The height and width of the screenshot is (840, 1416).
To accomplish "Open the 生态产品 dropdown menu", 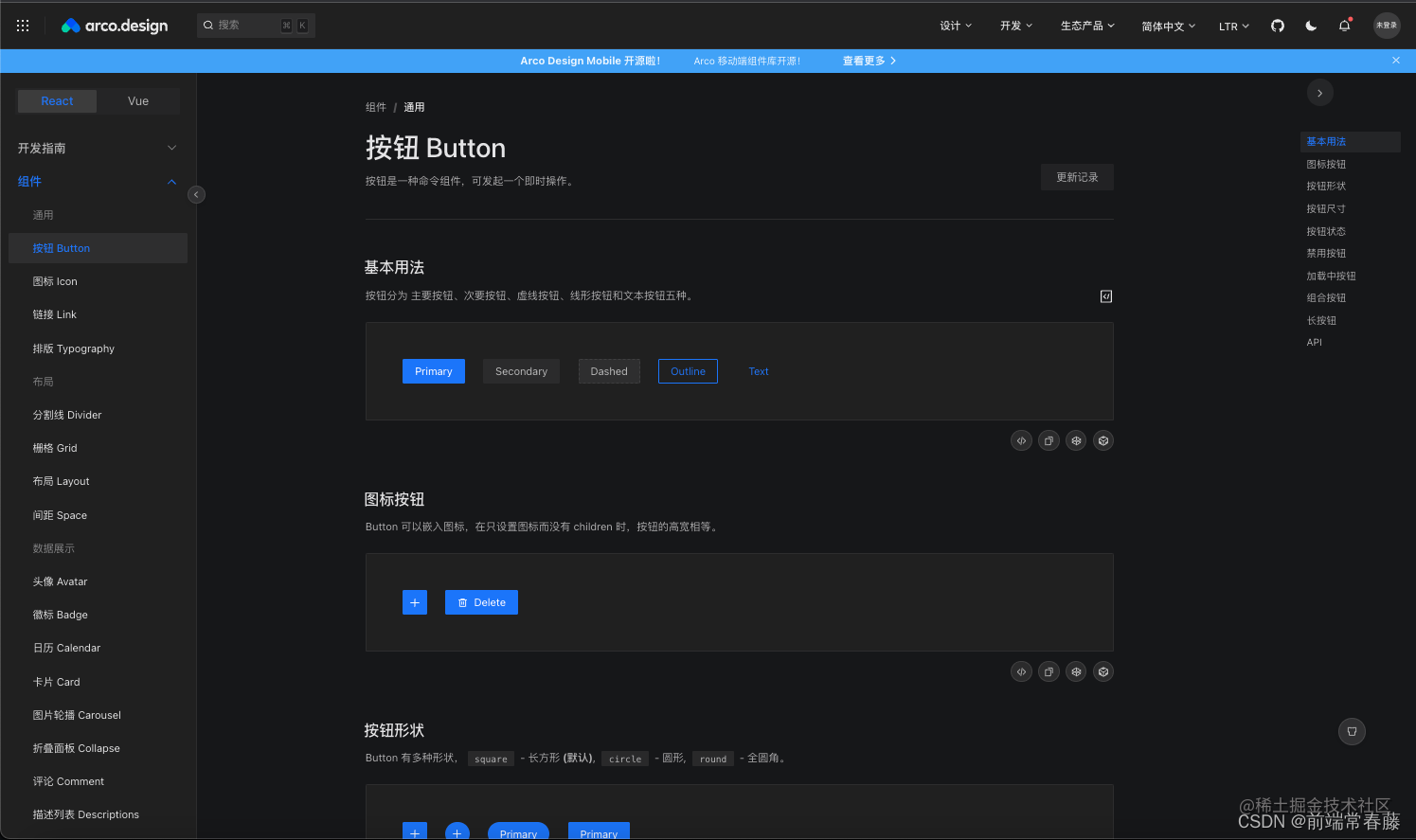I will click(x=1087, y=26).
